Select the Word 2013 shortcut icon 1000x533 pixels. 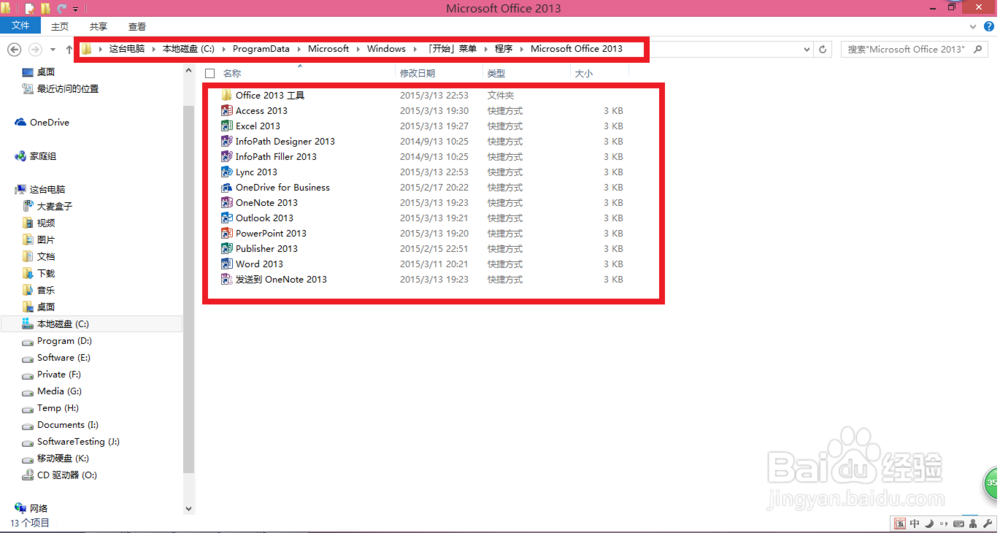tap(226, 264)
